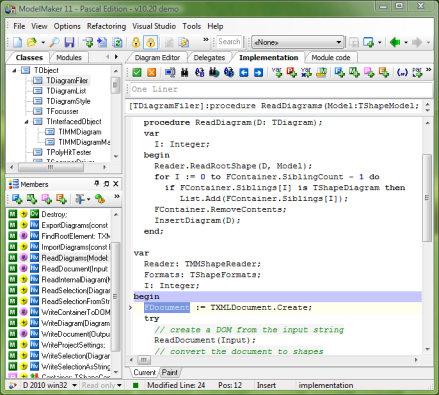This screenshot has height=395, width=439.
Task: Open the Help menu
Action: coord(215,26)
